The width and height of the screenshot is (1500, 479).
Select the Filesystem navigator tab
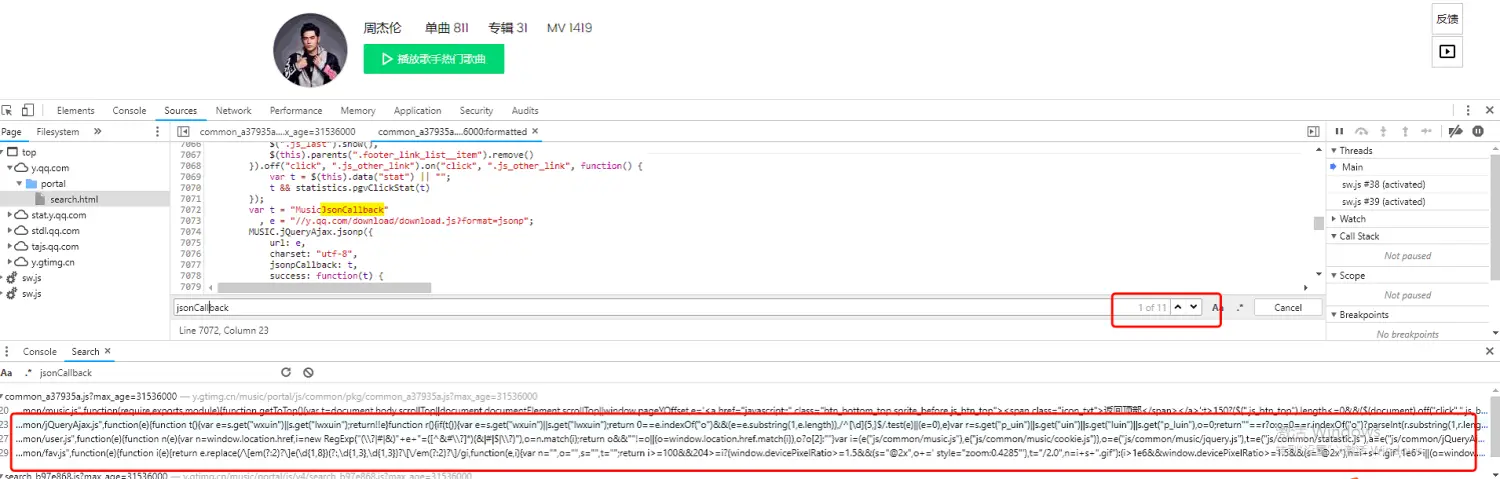58,131
